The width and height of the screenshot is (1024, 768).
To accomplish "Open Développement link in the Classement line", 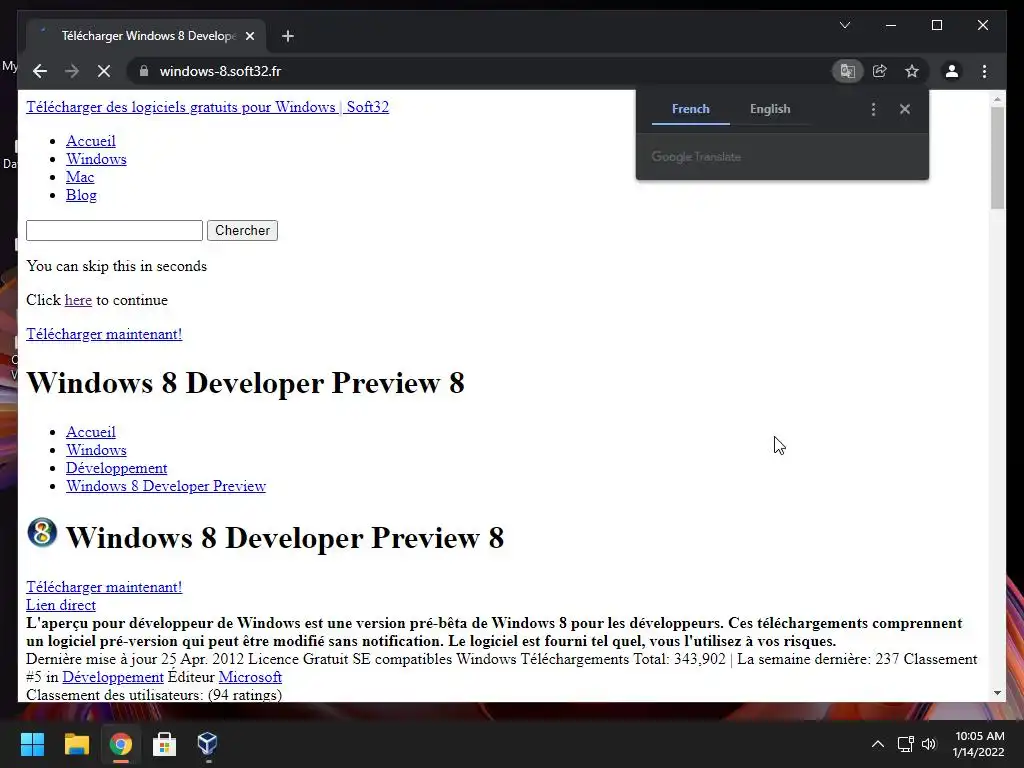I will pos(113,677).
